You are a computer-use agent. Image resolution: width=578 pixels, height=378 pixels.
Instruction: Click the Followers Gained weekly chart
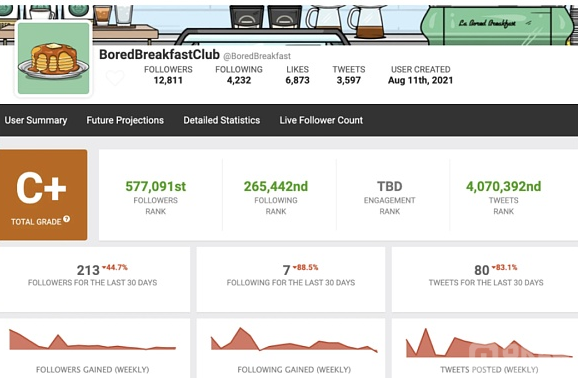(x=93, y=339)
